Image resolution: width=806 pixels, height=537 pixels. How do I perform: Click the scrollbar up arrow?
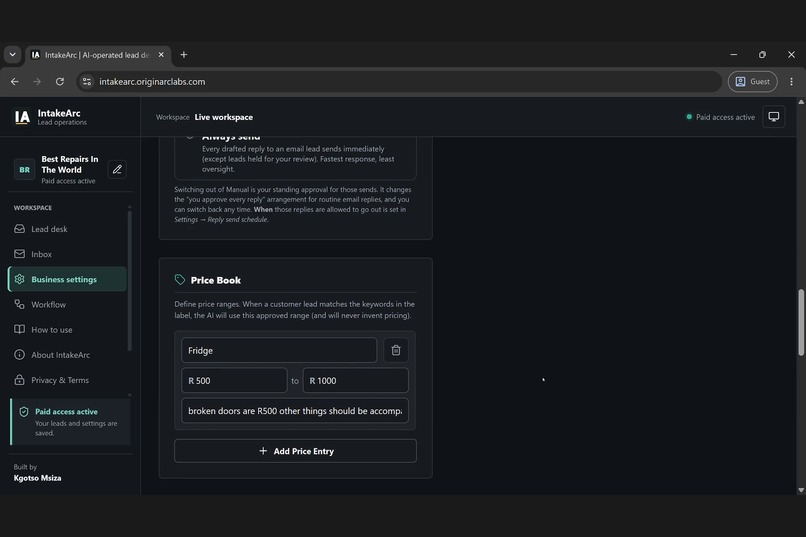[x=801, y=102]
